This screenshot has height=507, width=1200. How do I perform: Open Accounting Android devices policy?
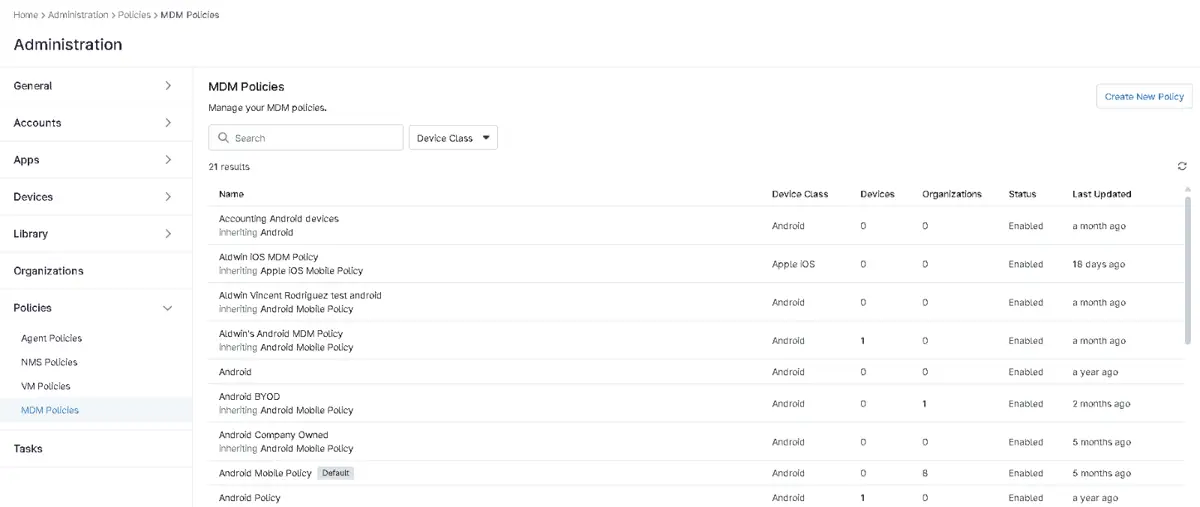279,219
